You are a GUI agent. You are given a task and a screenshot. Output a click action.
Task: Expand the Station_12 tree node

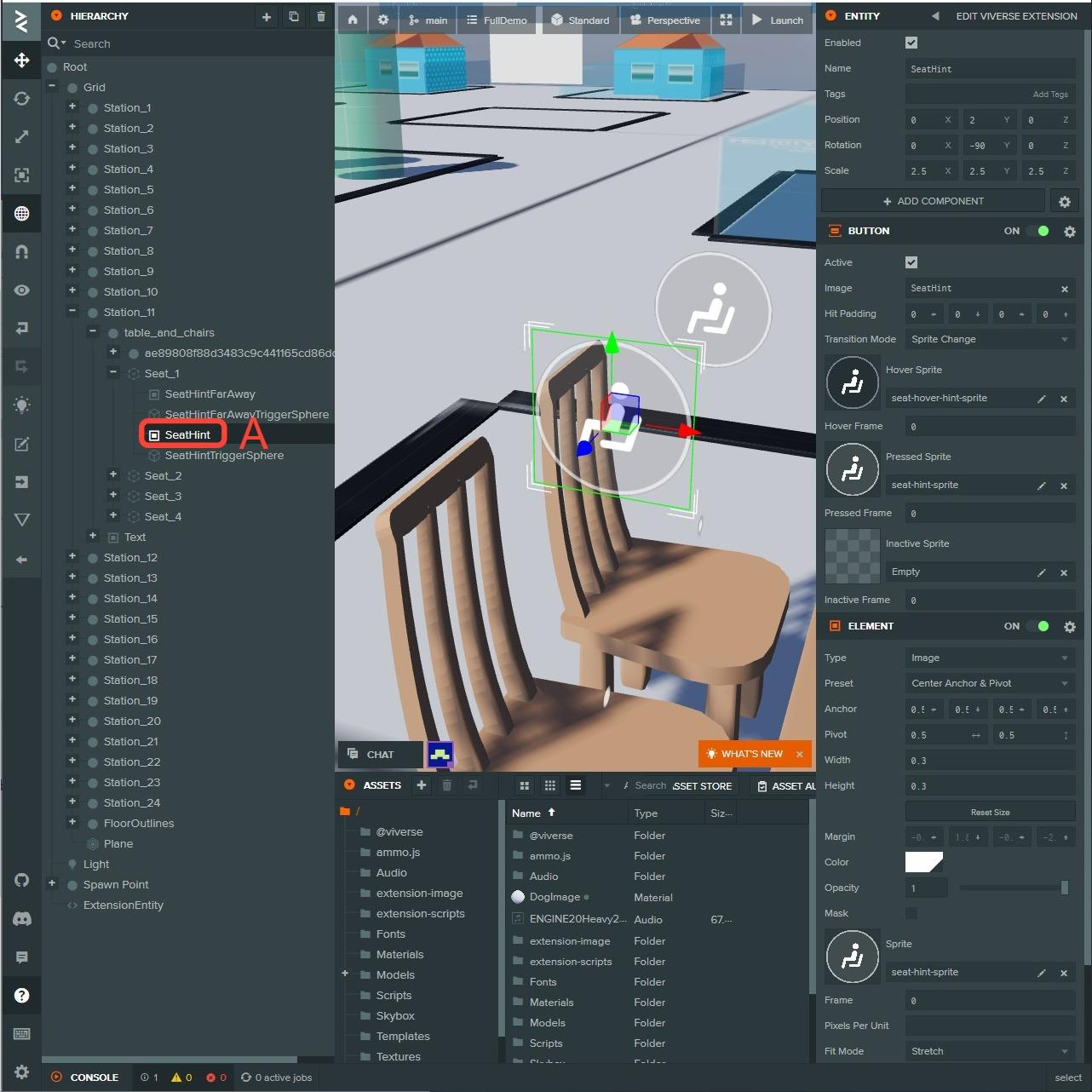click(x=72, y=557)
